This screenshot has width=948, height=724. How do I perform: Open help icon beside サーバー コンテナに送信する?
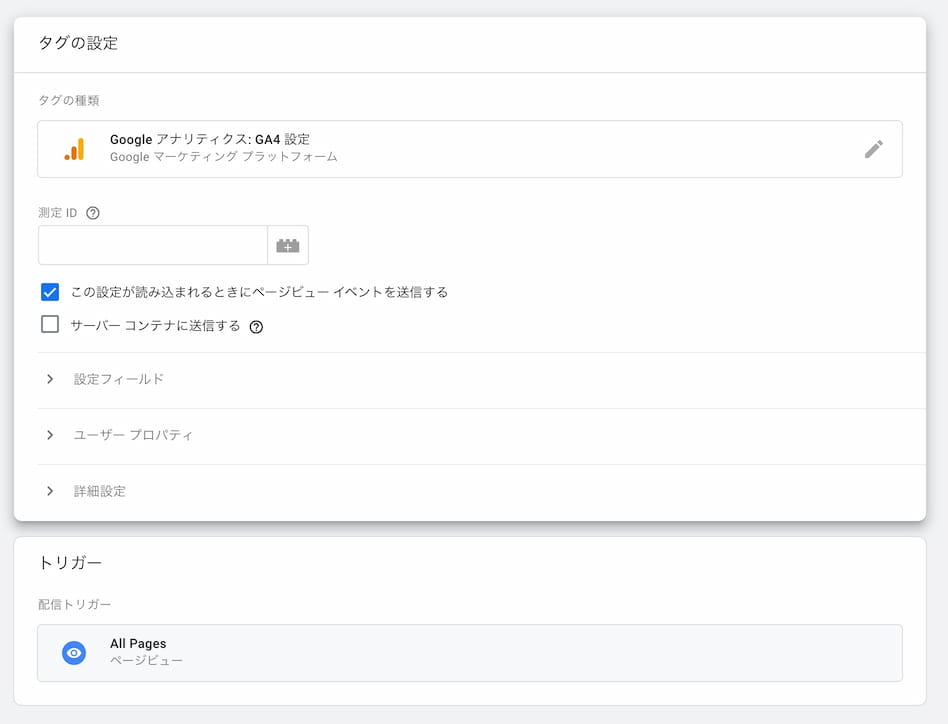click(x=256, y=326)
